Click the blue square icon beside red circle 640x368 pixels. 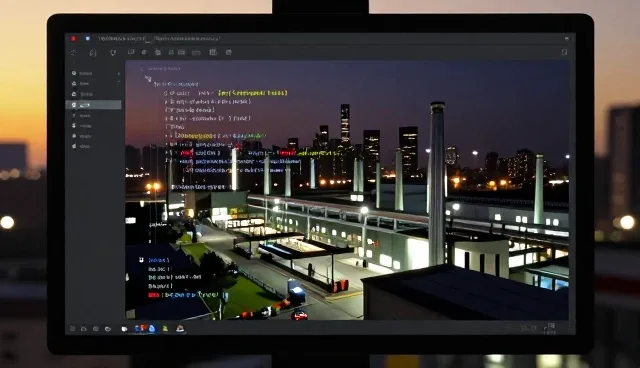point(87,38)
